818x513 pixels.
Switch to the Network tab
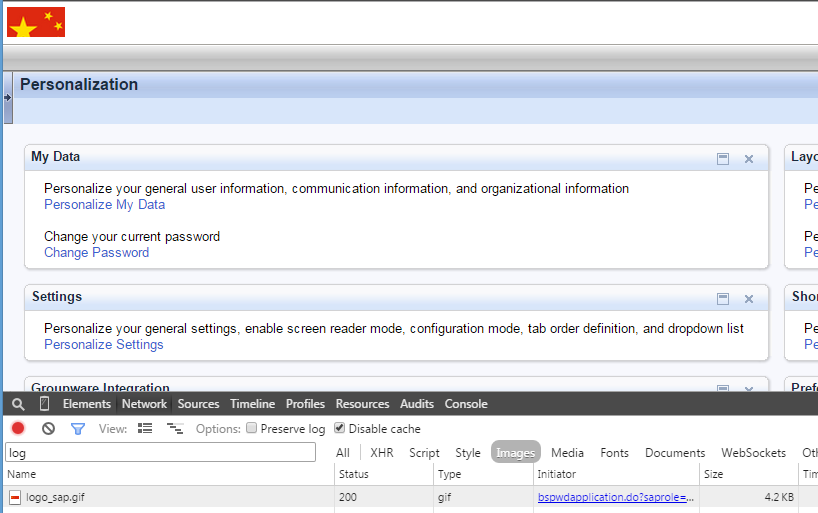(x=144, y=404)
